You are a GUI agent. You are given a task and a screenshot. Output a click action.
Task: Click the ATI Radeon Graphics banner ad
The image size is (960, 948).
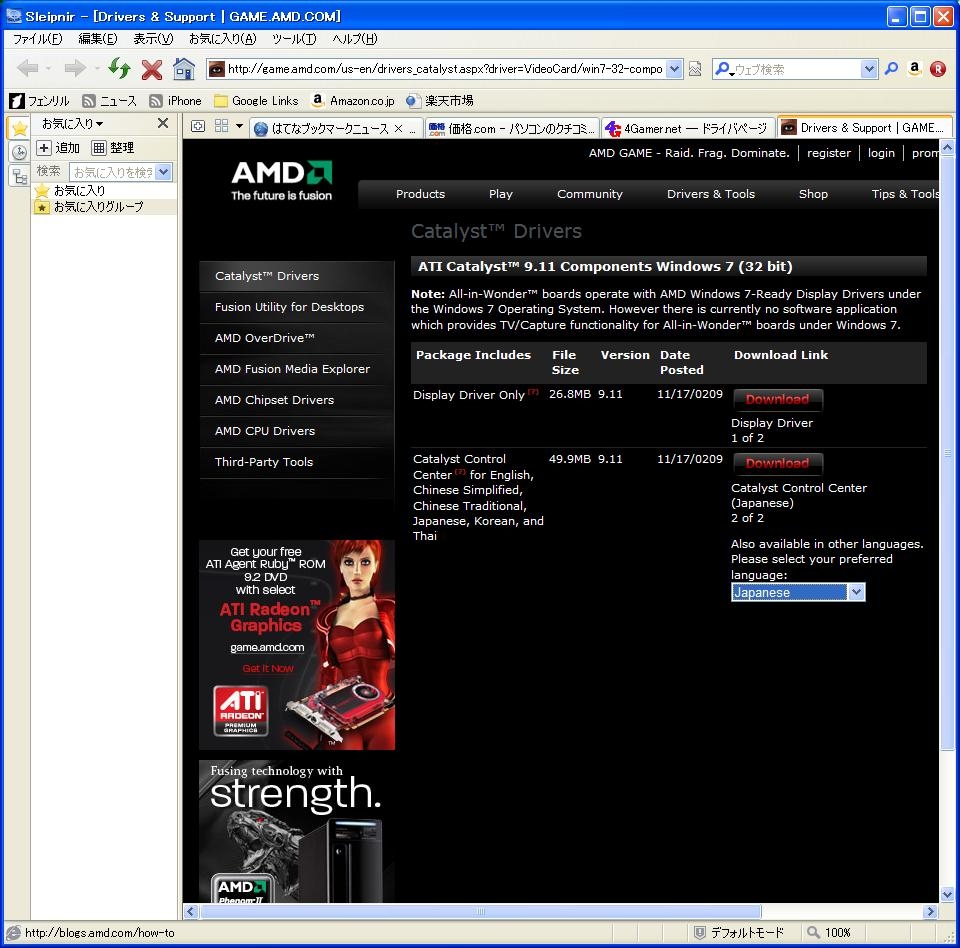click(x=297, y=645)
